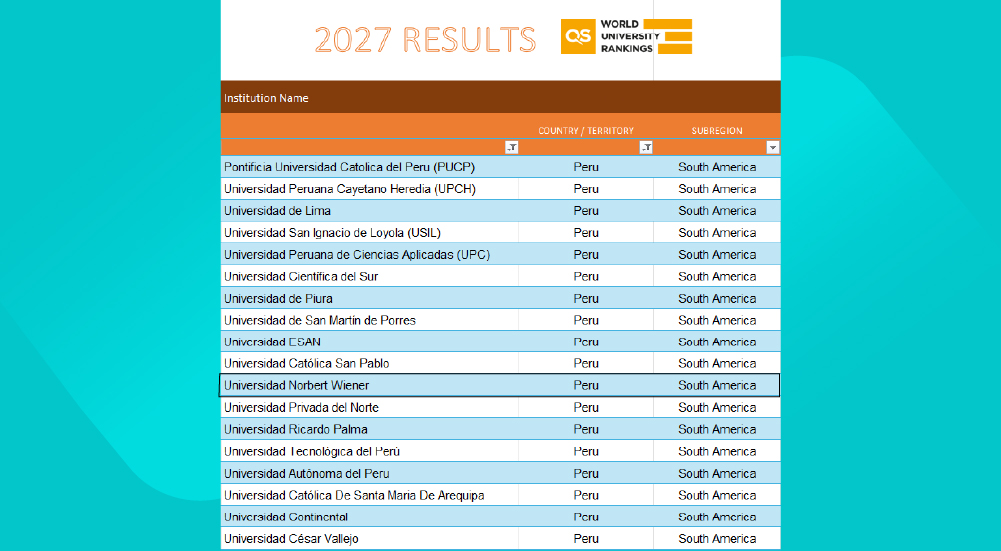1001x551 pixels.
Task: Select the Universidad de Lima cell
Action: [x=370, y=211]
